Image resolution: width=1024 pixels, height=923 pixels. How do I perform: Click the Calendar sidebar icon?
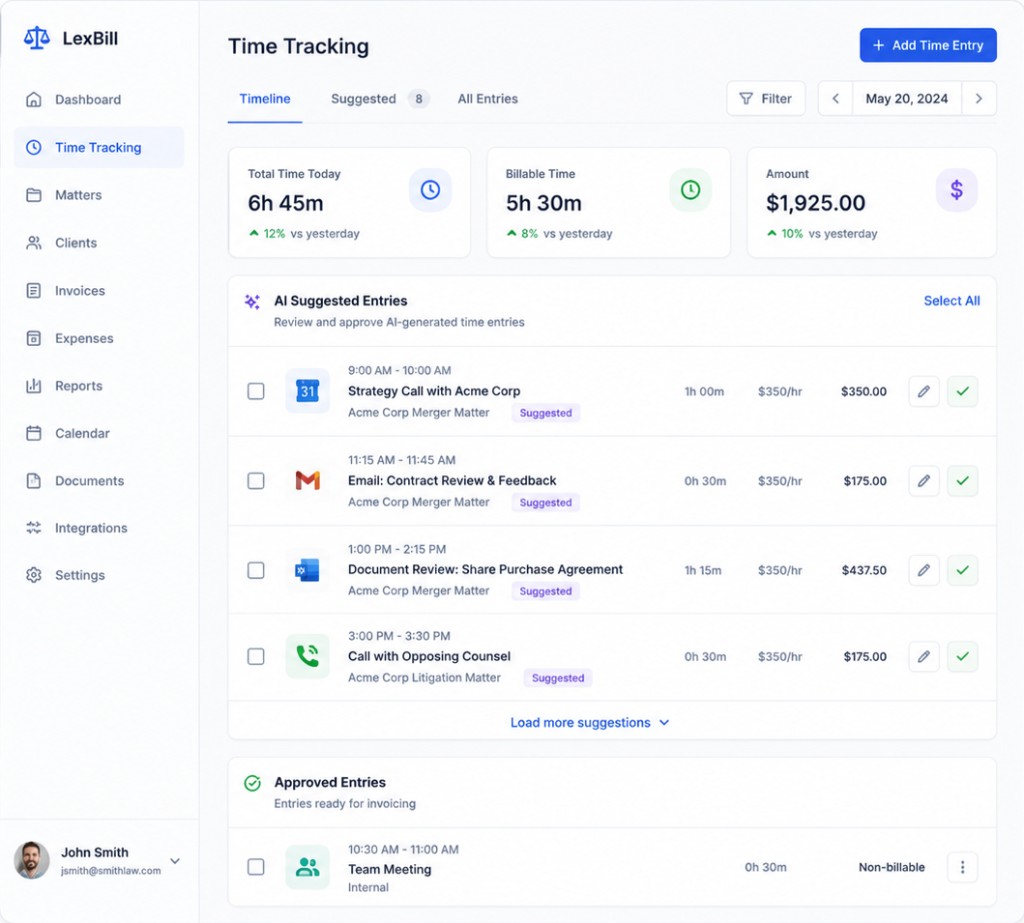tap(33, 433)
